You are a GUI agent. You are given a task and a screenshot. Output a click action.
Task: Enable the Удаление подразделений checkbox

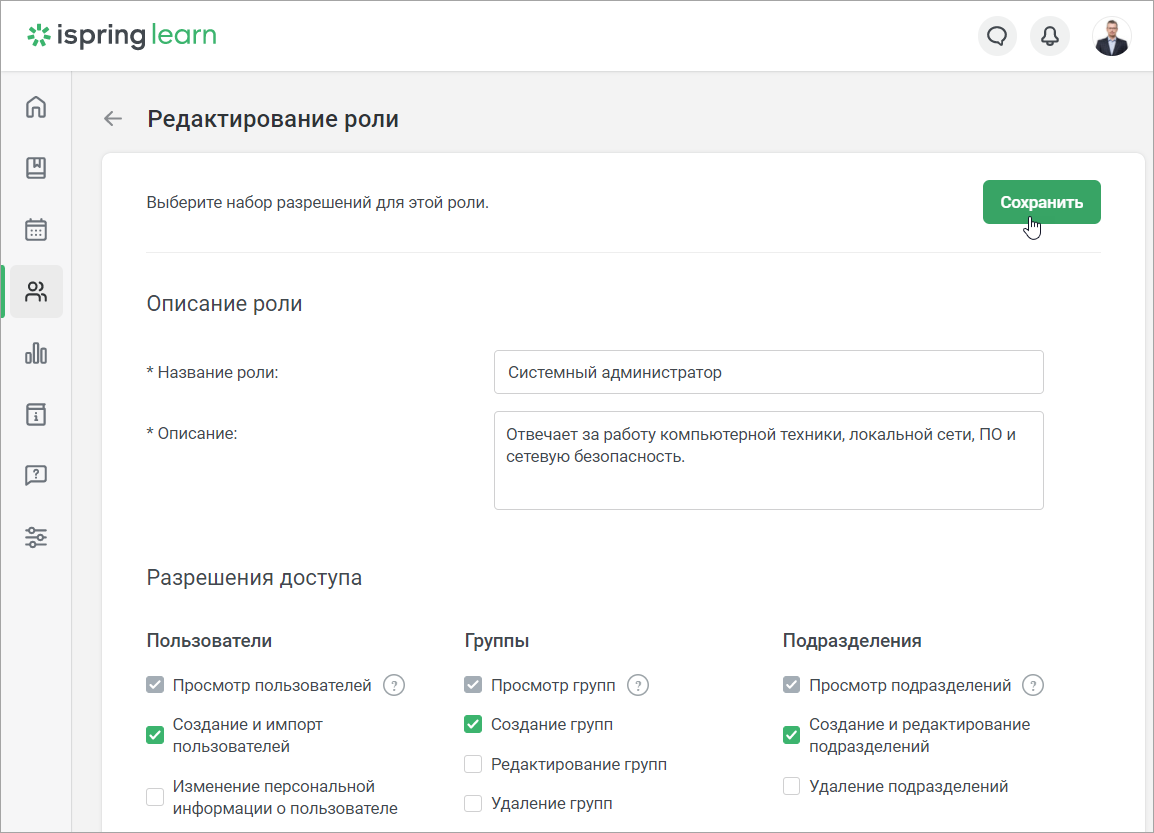[791, 786]
